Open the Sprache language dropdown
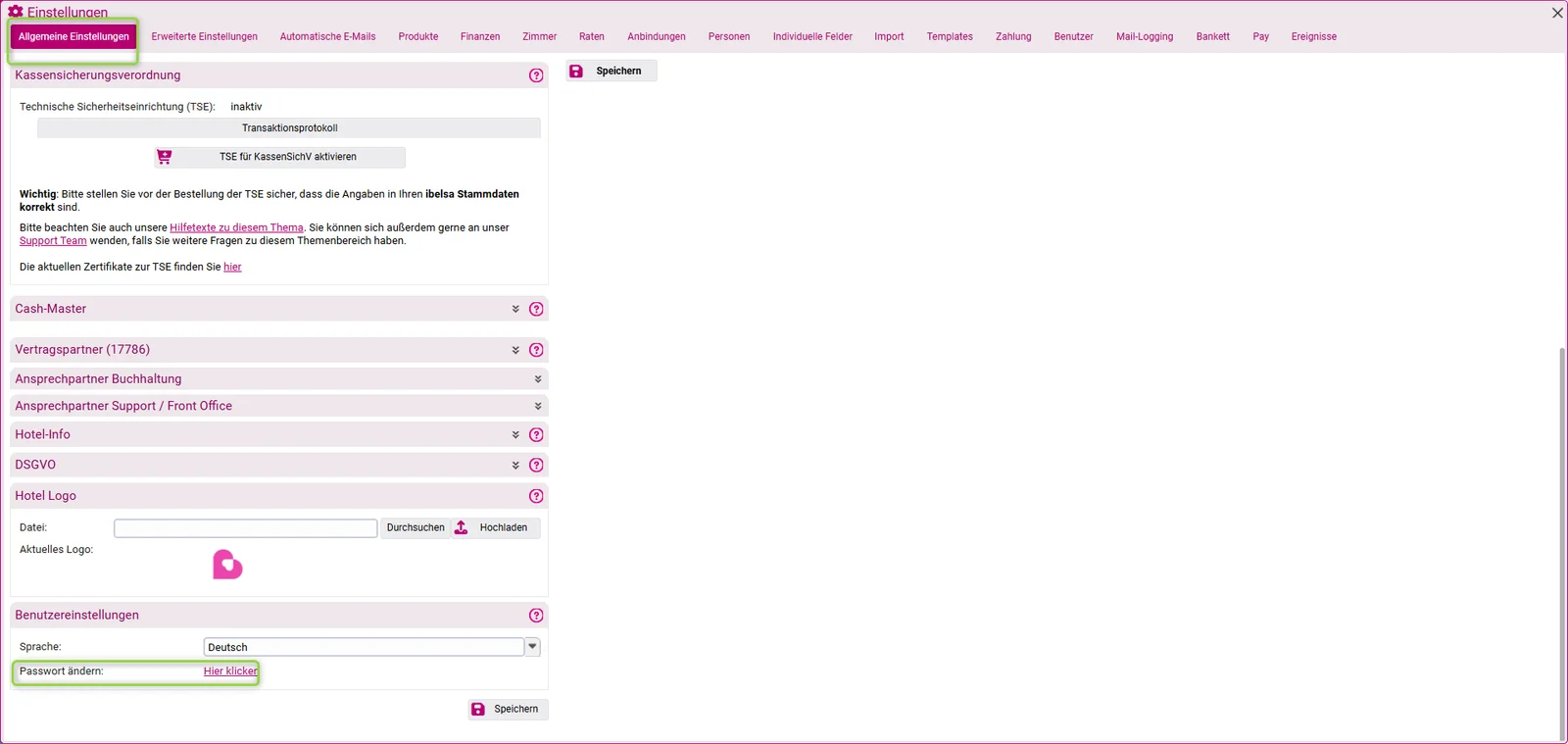This screenshot has height=744, width=1568. coord(532,647)
